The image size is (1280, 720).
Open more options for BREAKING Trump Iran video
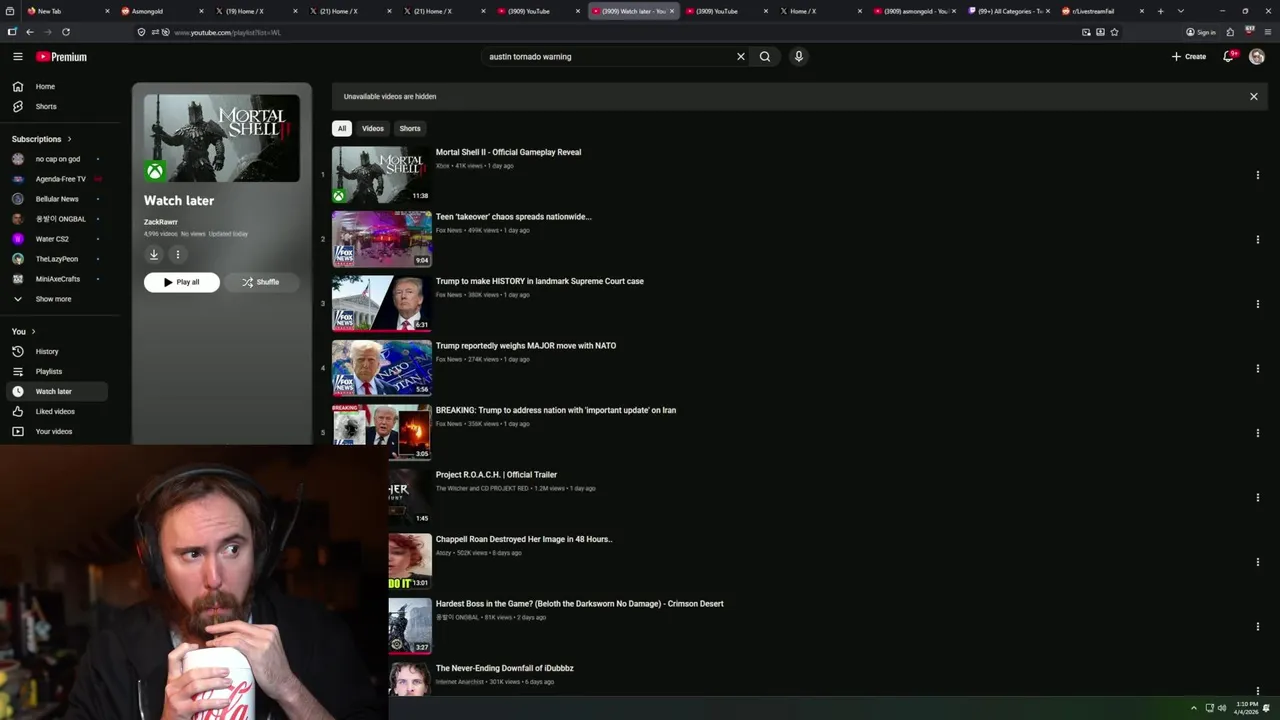coord(1257,433)
